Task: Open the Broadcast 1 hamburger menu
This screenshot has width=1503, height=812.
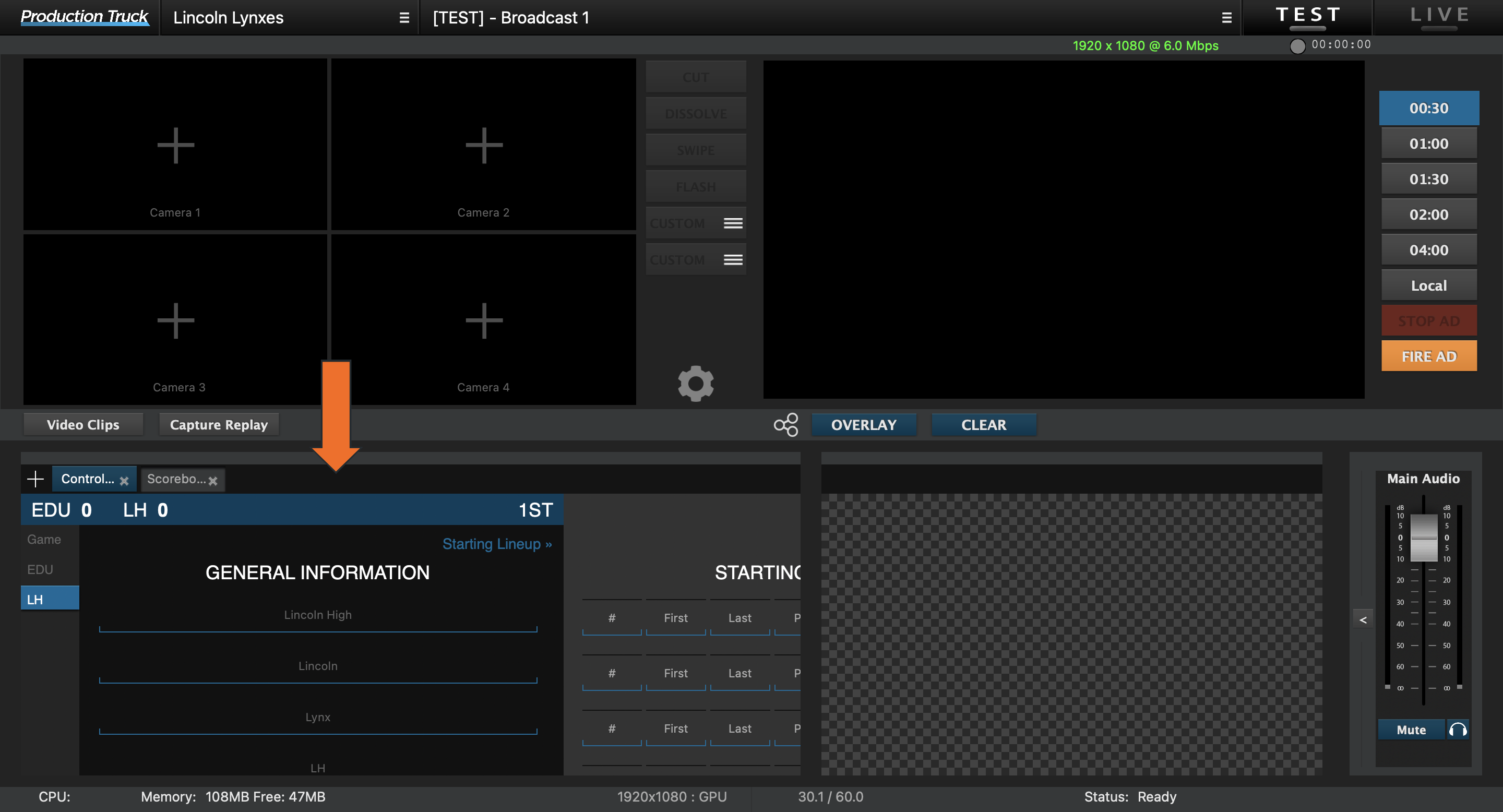Action: pos(1226,18)
